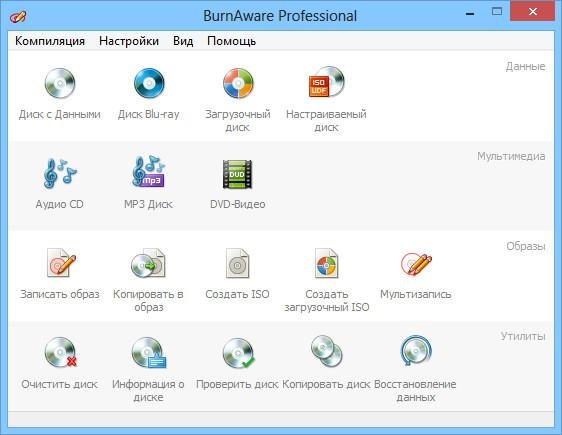Open Копировать в образ
The width and height of the screenshot is (562, 435).
pos(148,280)
